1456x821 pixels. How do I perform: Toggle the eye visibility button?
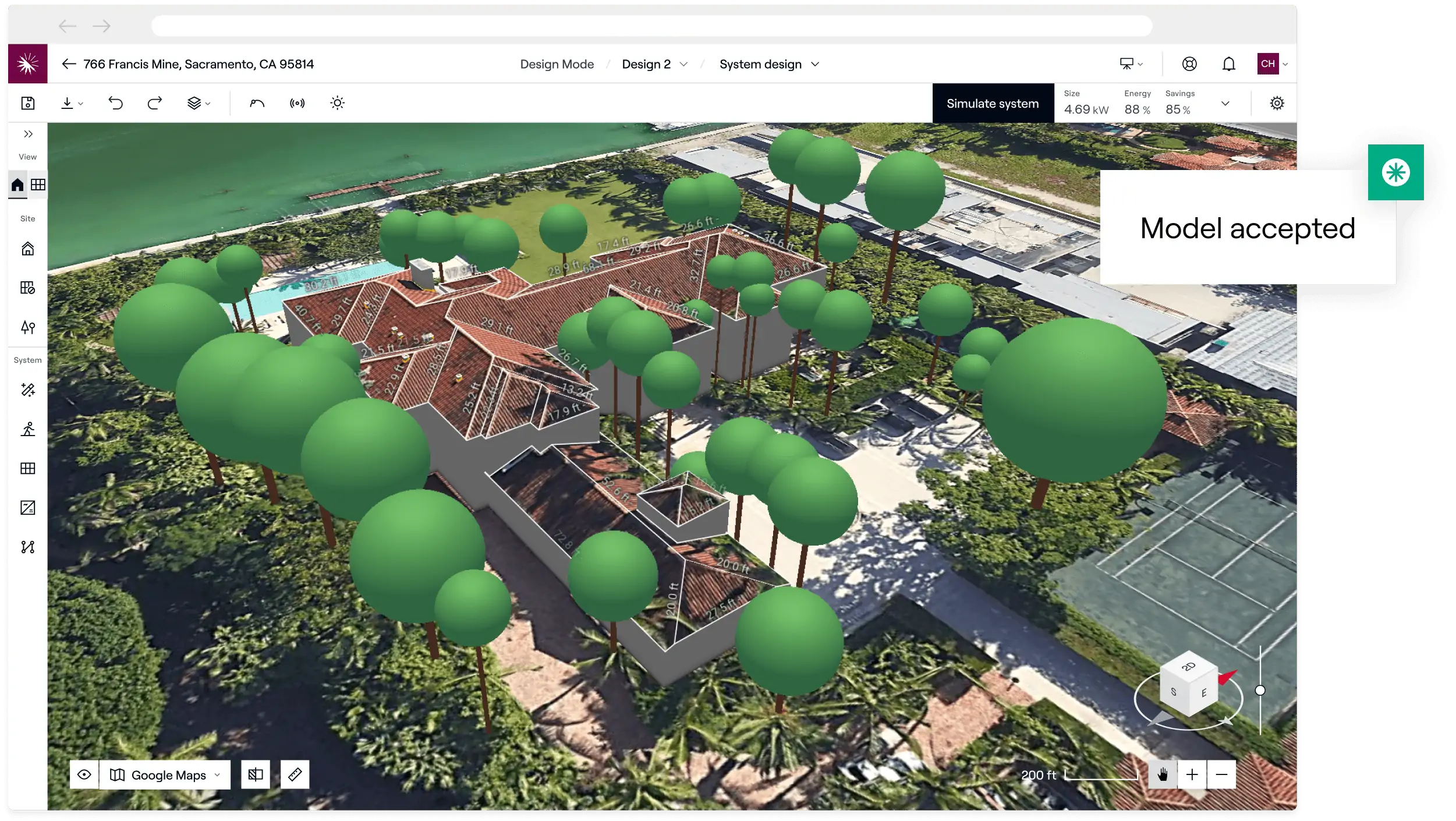tap(84, 774)
